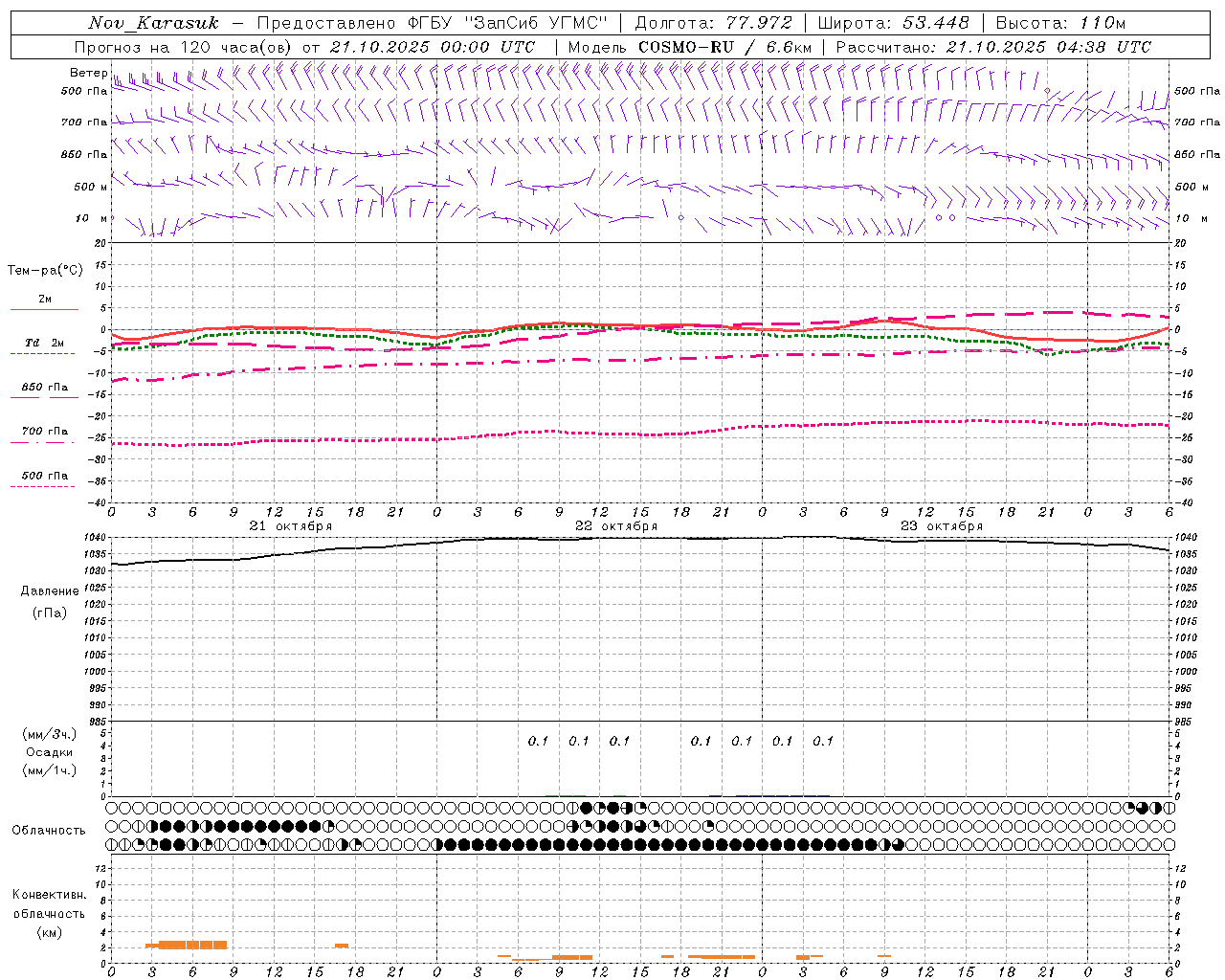The height and width of the screenshot is (980, 1225).
Task: Click the station name Nov_Karasuk in the header
Action: click(153, 23)
